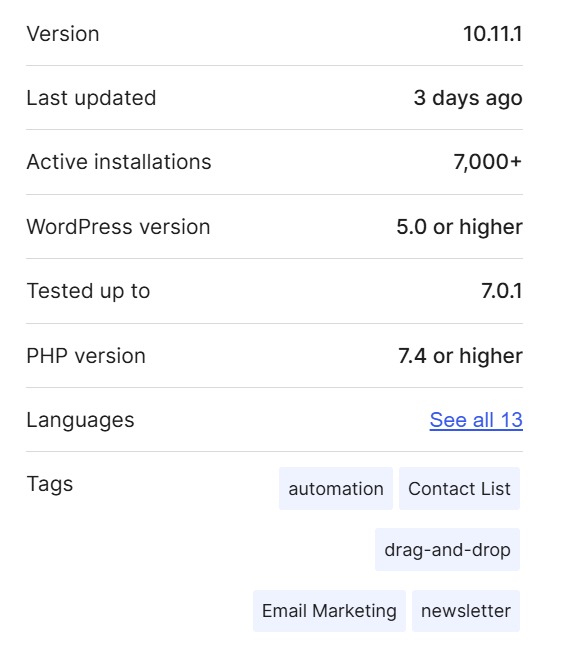Click the 'Languages' row label

(80, 420)
